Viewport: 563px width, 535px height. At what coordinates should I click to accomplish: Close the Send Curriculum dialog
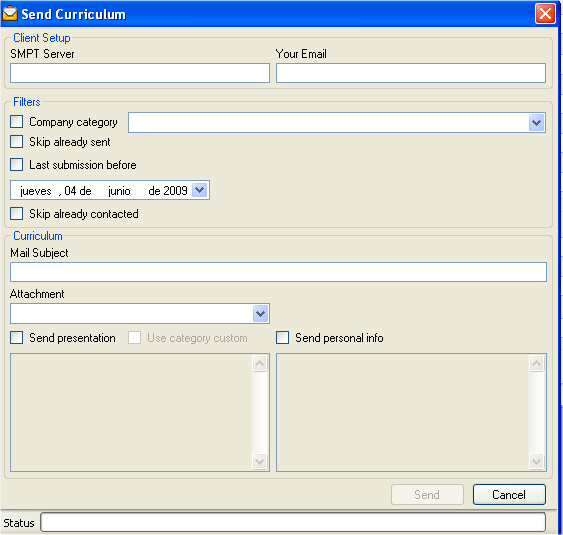[x=545, y=14]
